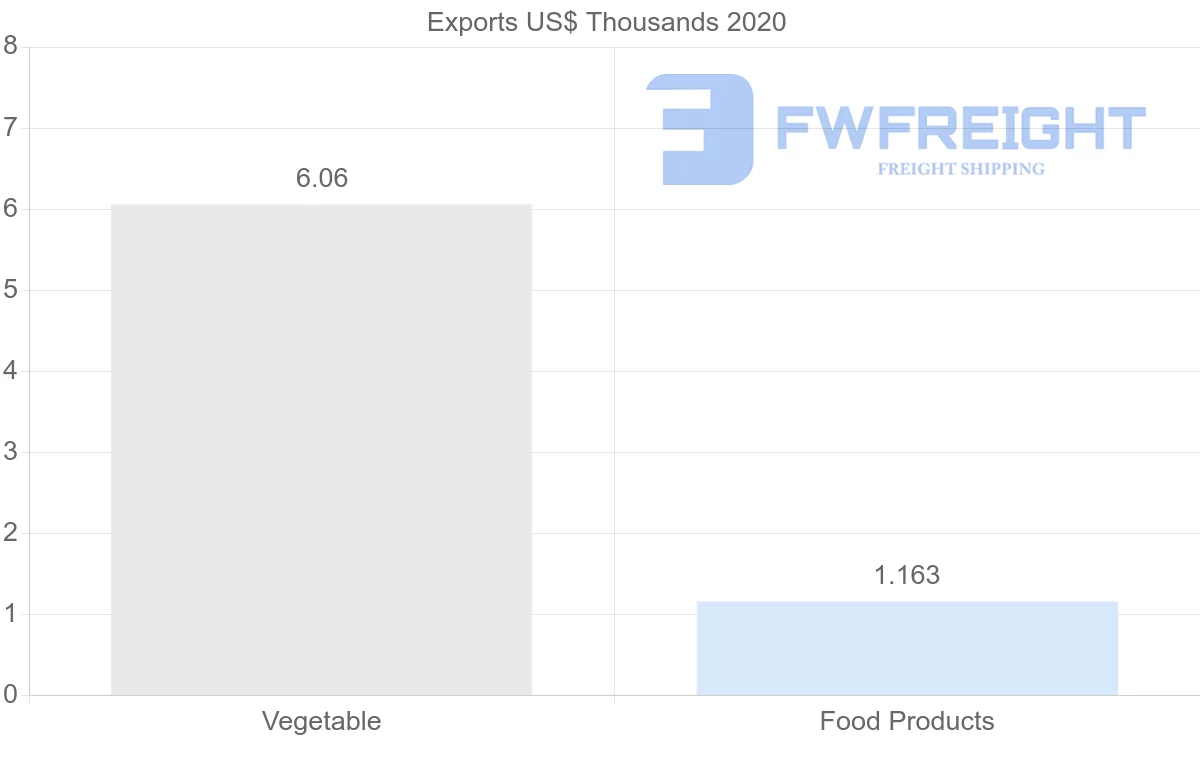1200x763 pixels.
Task: Click the FWFREIGHT wordmark text
Action: (961, 129)
